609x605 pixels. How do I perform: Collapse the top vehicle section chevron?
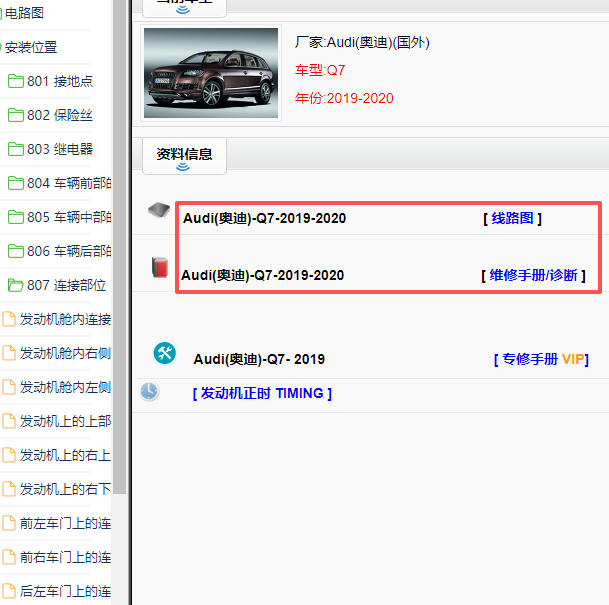[x=183, y=10]
